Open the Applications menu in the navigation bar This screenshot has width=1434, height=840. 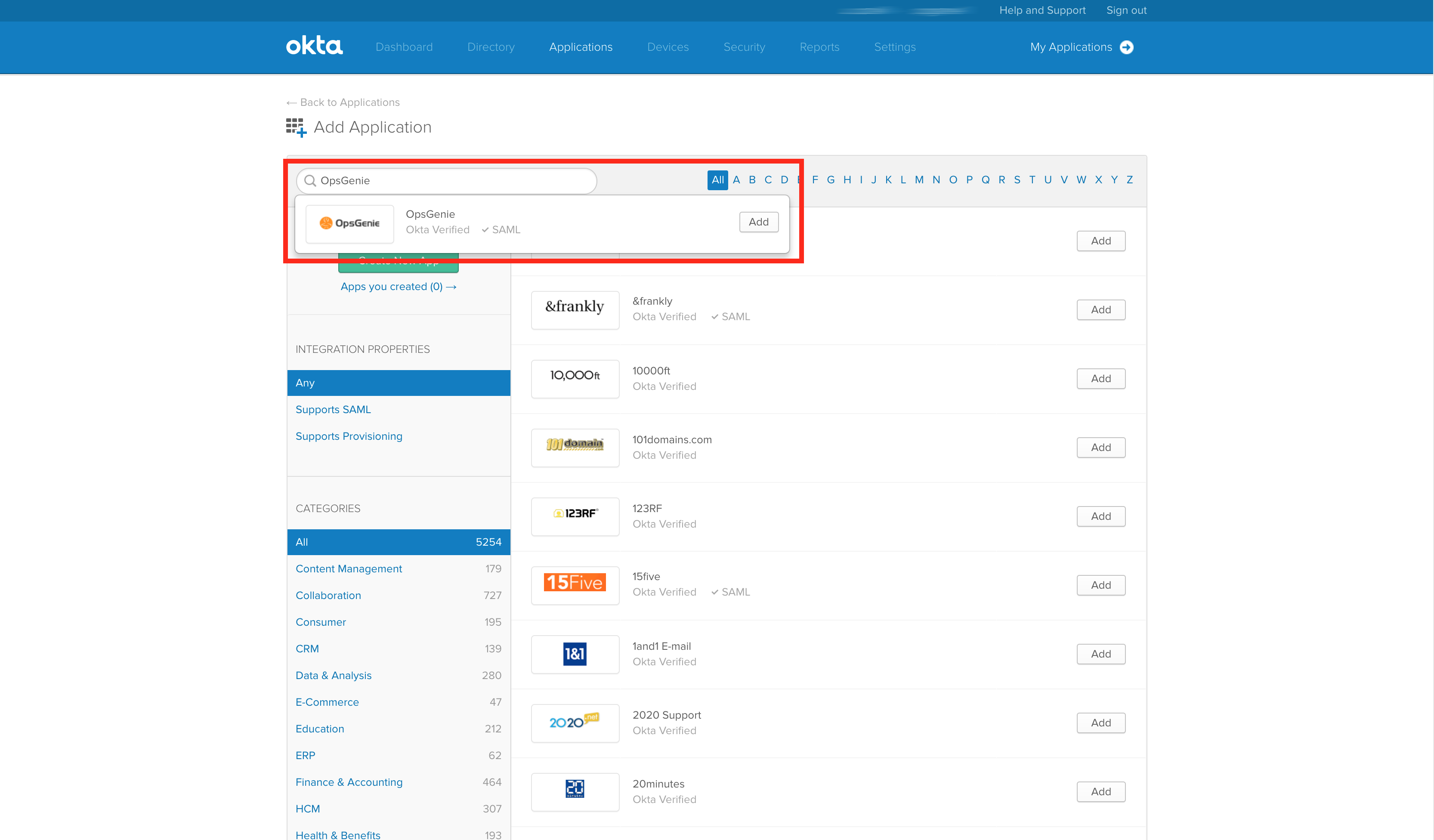click(581, 47)
